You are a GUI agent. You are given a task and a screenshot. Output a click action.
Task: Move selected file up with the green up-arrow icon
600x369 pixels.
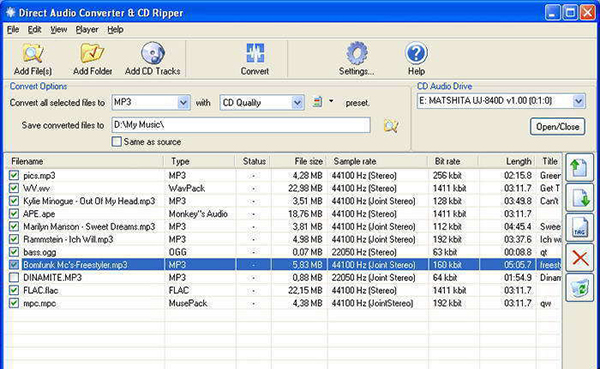[x=579, y=168]
